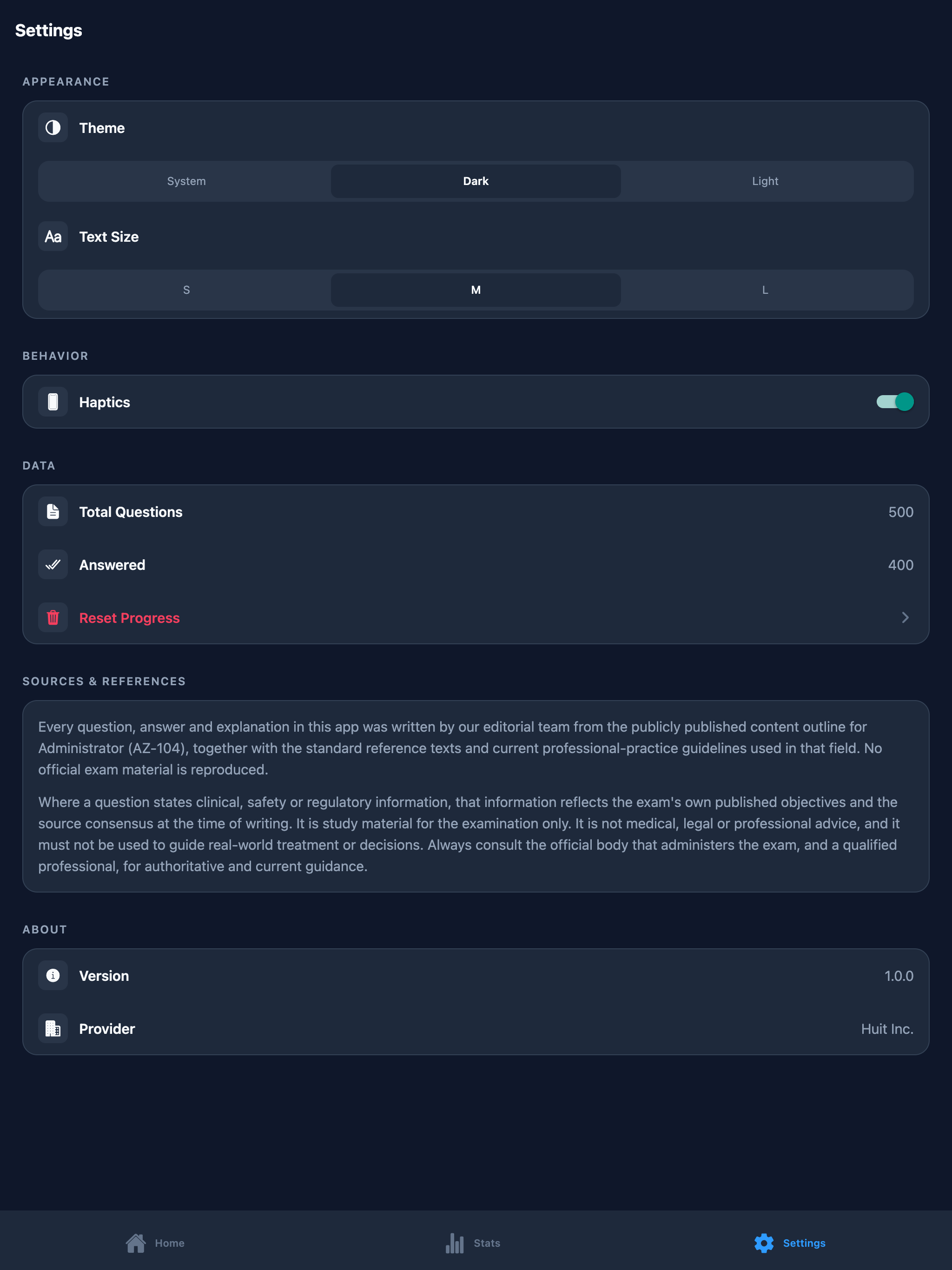This screenshot has height=1270, width=952.
Task: Choose the L text size
Action: click(766, 290)
